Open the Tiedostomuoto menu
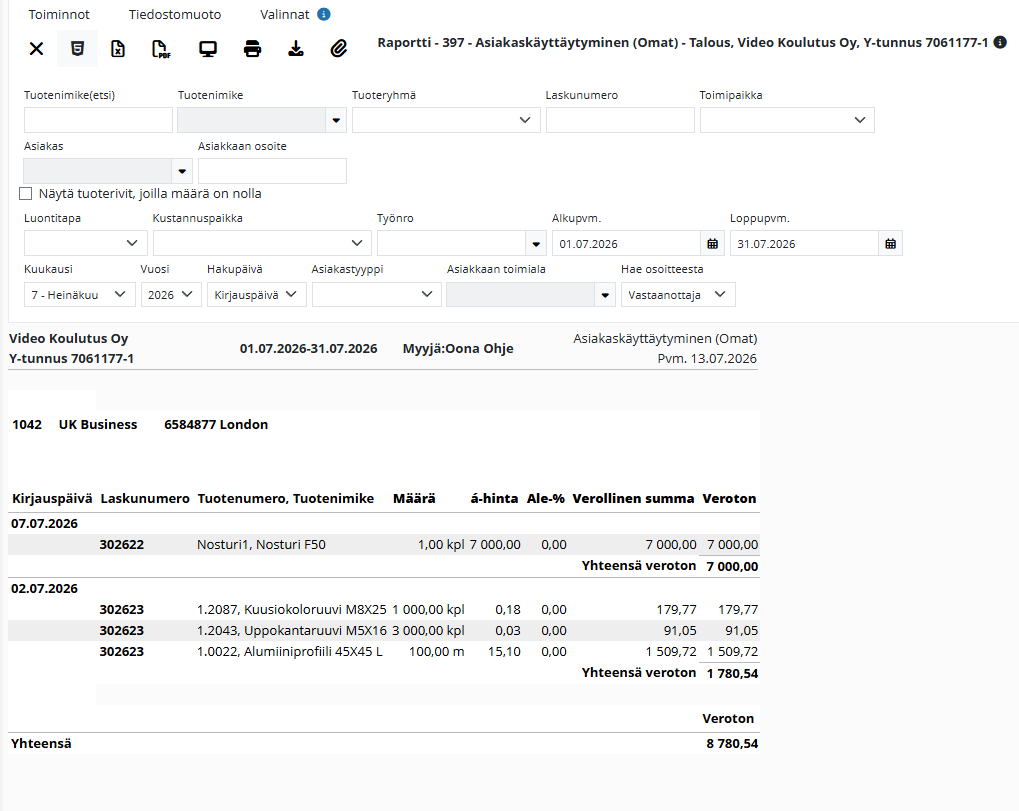1019x811 pixels. 175,14
